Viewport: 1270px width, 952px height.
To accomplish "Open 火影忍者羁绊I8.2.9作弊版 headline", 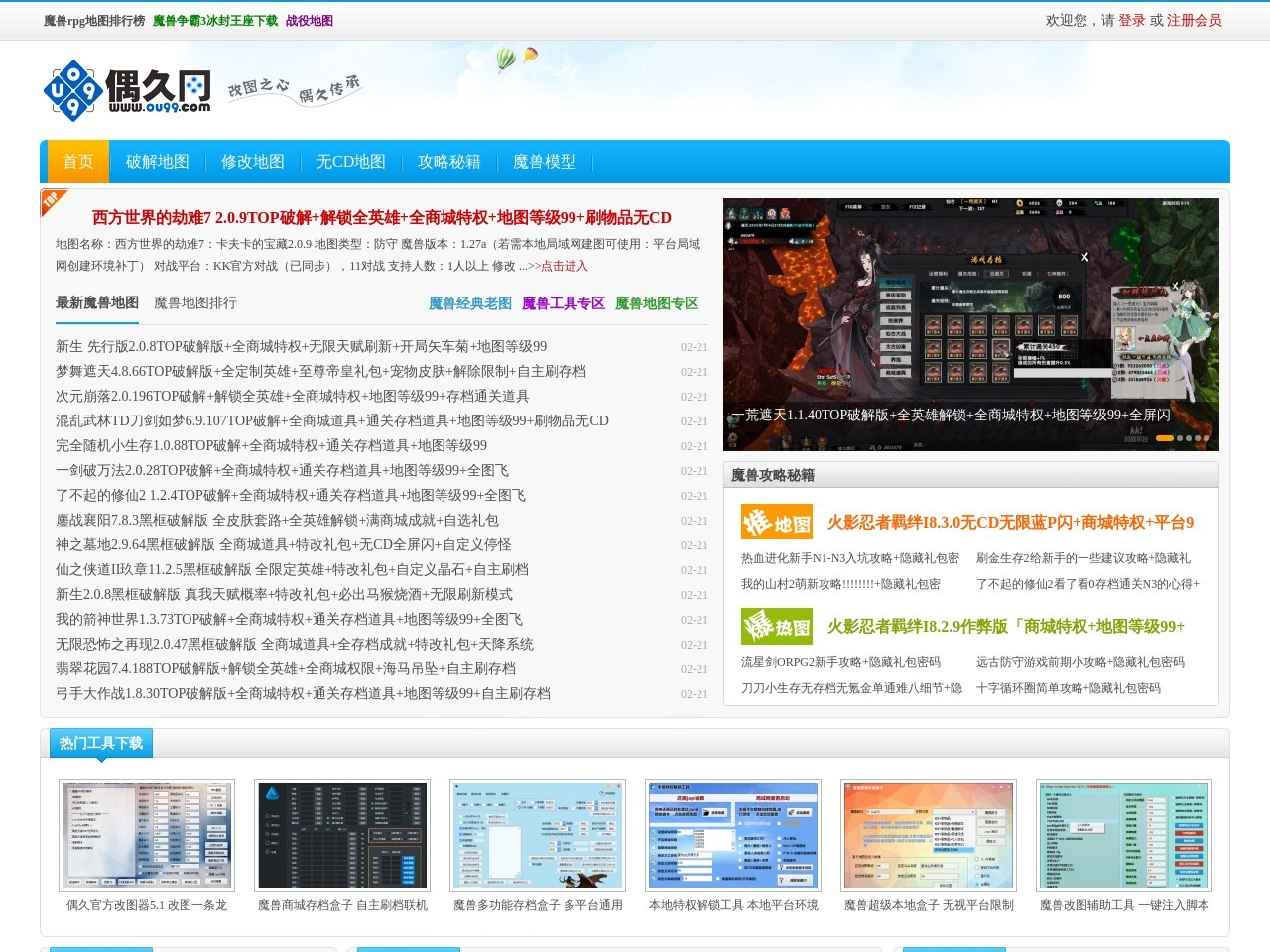I will (x=1006, y=627).
